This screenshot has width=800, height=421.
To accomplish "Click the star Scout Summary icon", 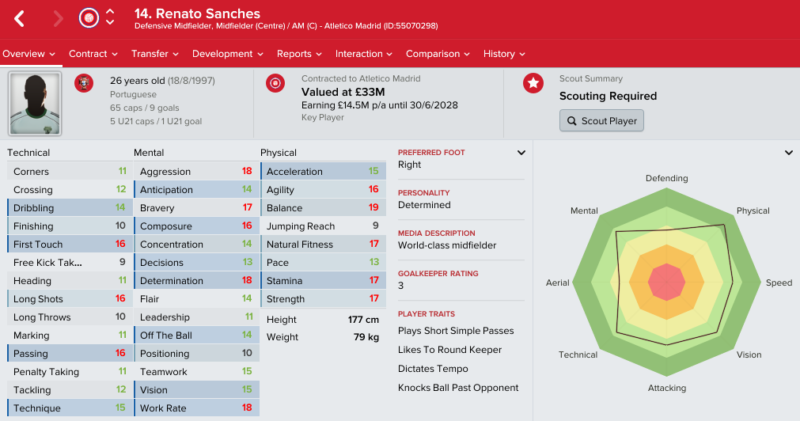I will pos(533,83).
